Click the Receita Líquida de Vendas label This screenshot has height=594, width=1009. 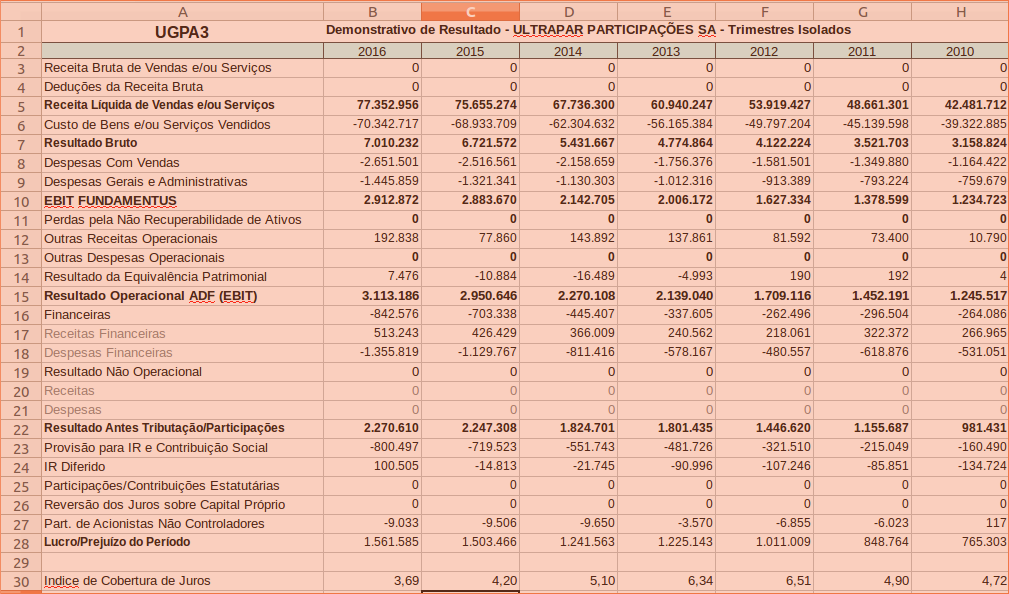pos(159,105)
